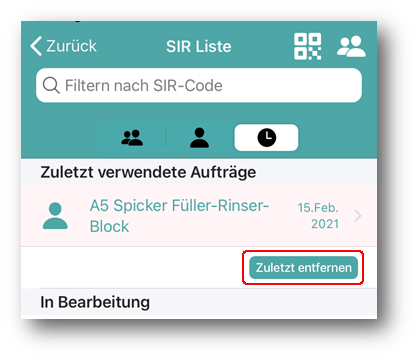Click the 15.Feb. 2021 date
This screenshot has width=419, height=361.
[318, 216]
